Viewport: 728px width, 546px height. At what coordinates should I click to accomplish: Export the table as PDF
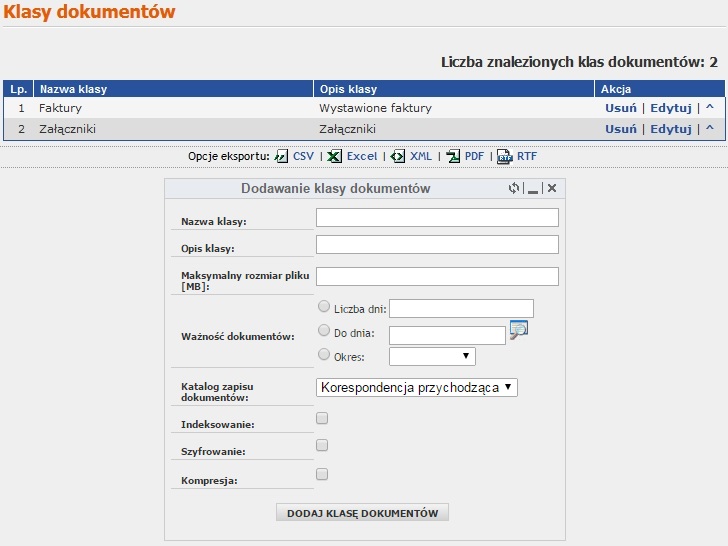[473, 157]
